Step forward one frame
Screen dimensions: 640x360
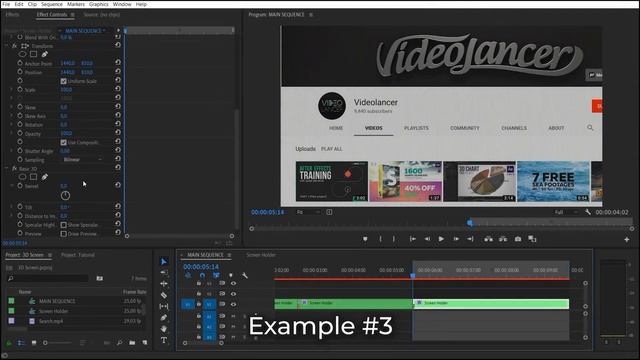(456, 239)
